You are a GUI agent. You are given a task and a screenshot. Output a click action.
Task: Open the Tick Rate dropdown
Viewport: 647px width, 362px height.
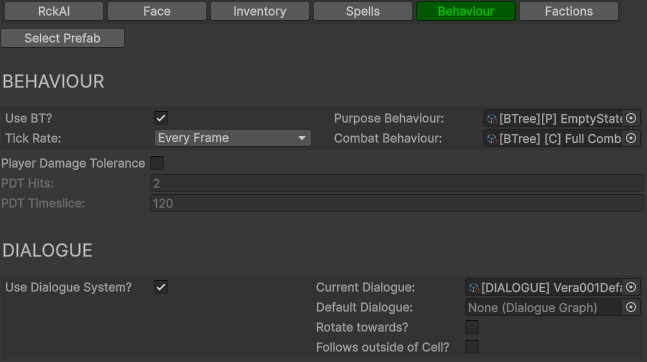click(233, 138)
